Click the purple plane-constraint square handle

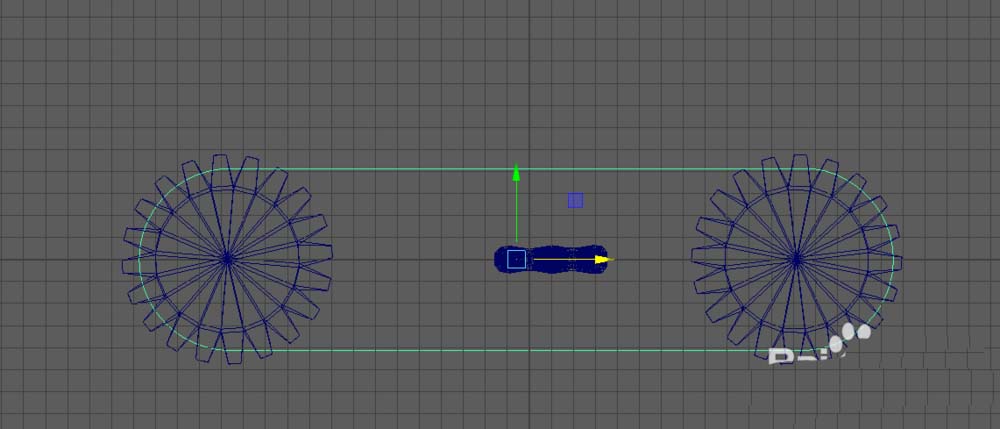[x=575, y=201]
